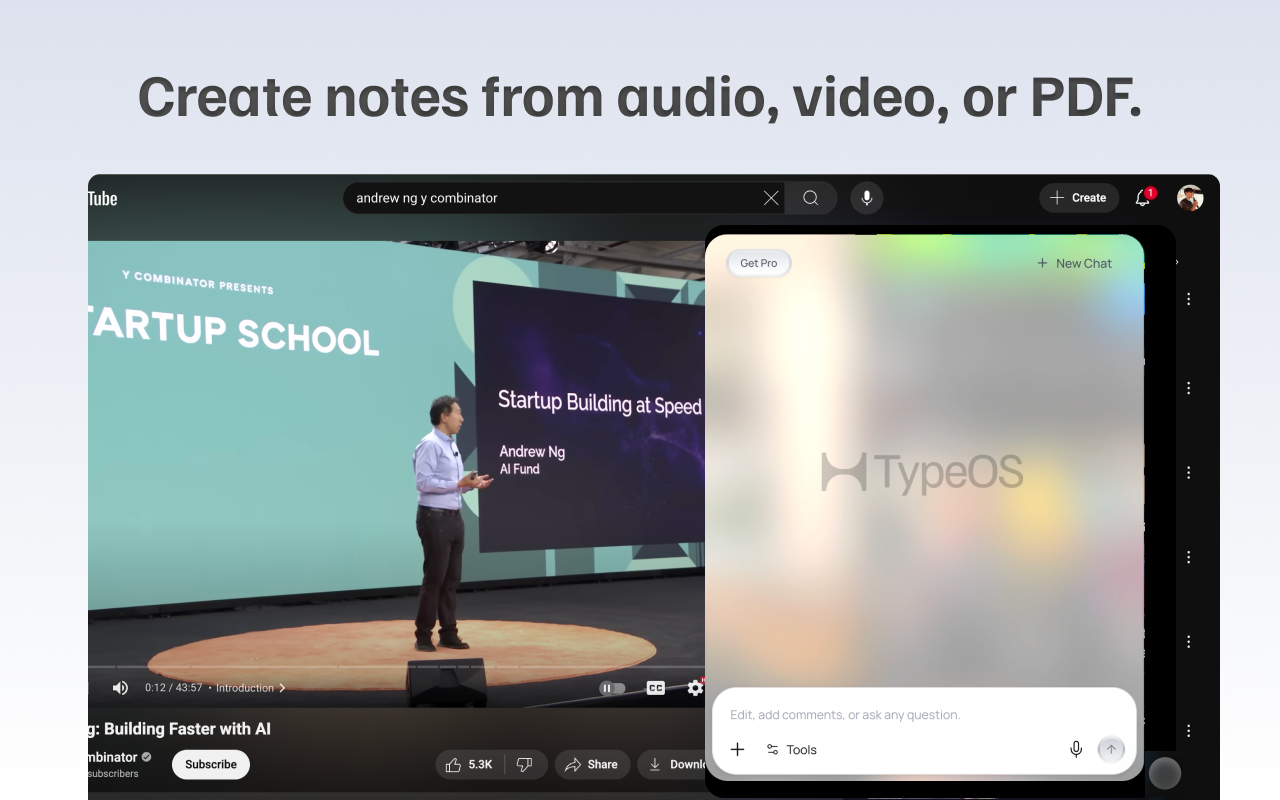This screenshot has height=800, width=1280.
Task: Send the message with the arrow icon
Action: pos(1111,748)
